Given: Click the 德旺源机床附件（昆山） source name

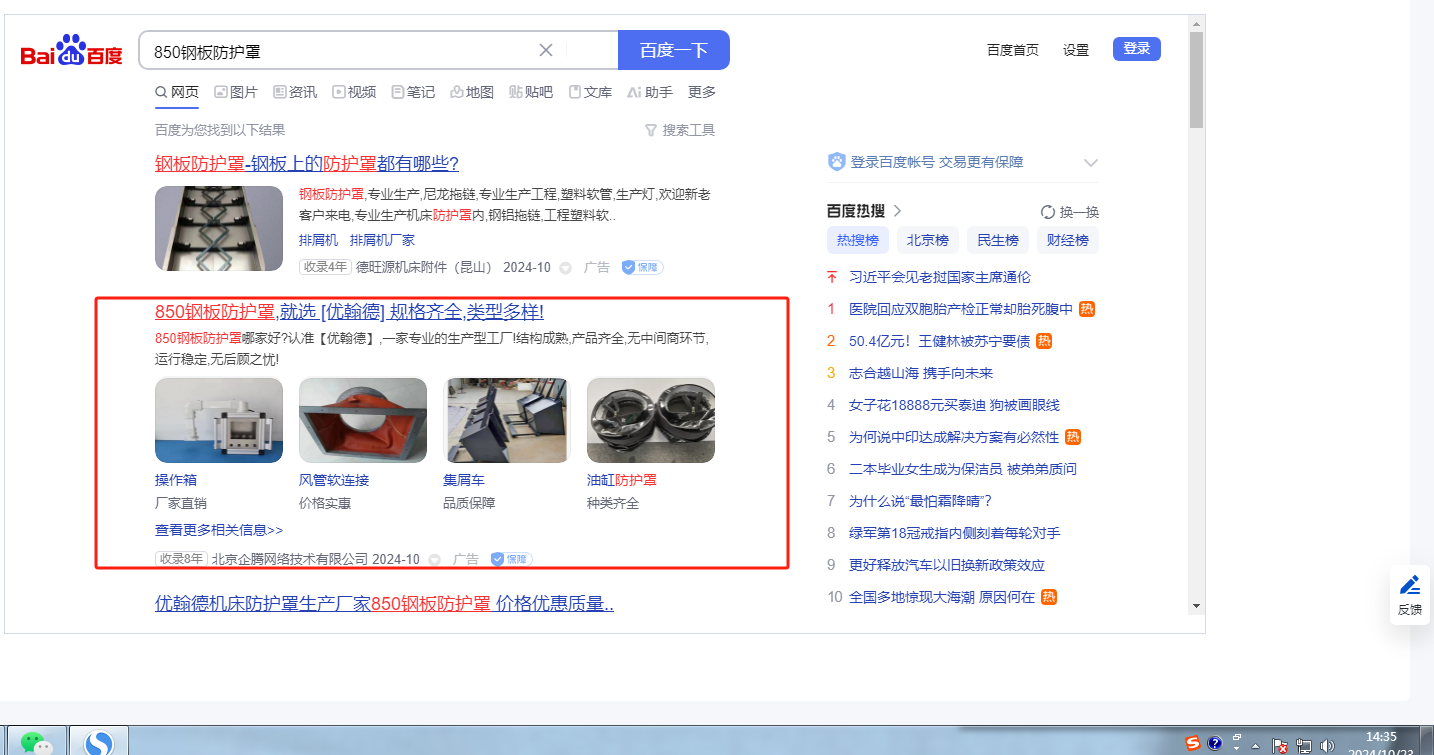Looking at the screenshot, I should (x=425, y=267).
